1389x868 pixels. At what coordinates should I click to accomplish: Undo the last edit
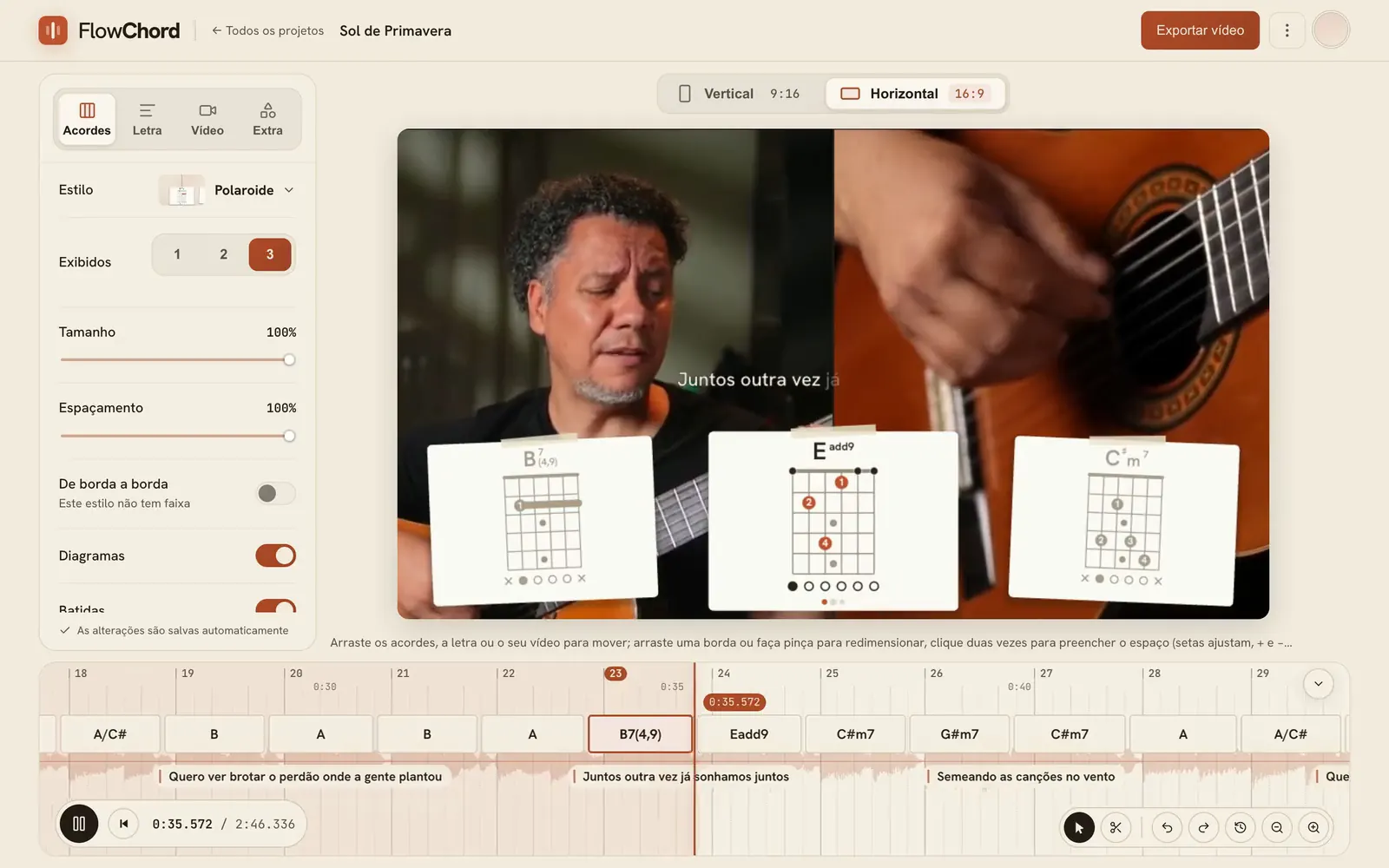[x=1167, y=827]
